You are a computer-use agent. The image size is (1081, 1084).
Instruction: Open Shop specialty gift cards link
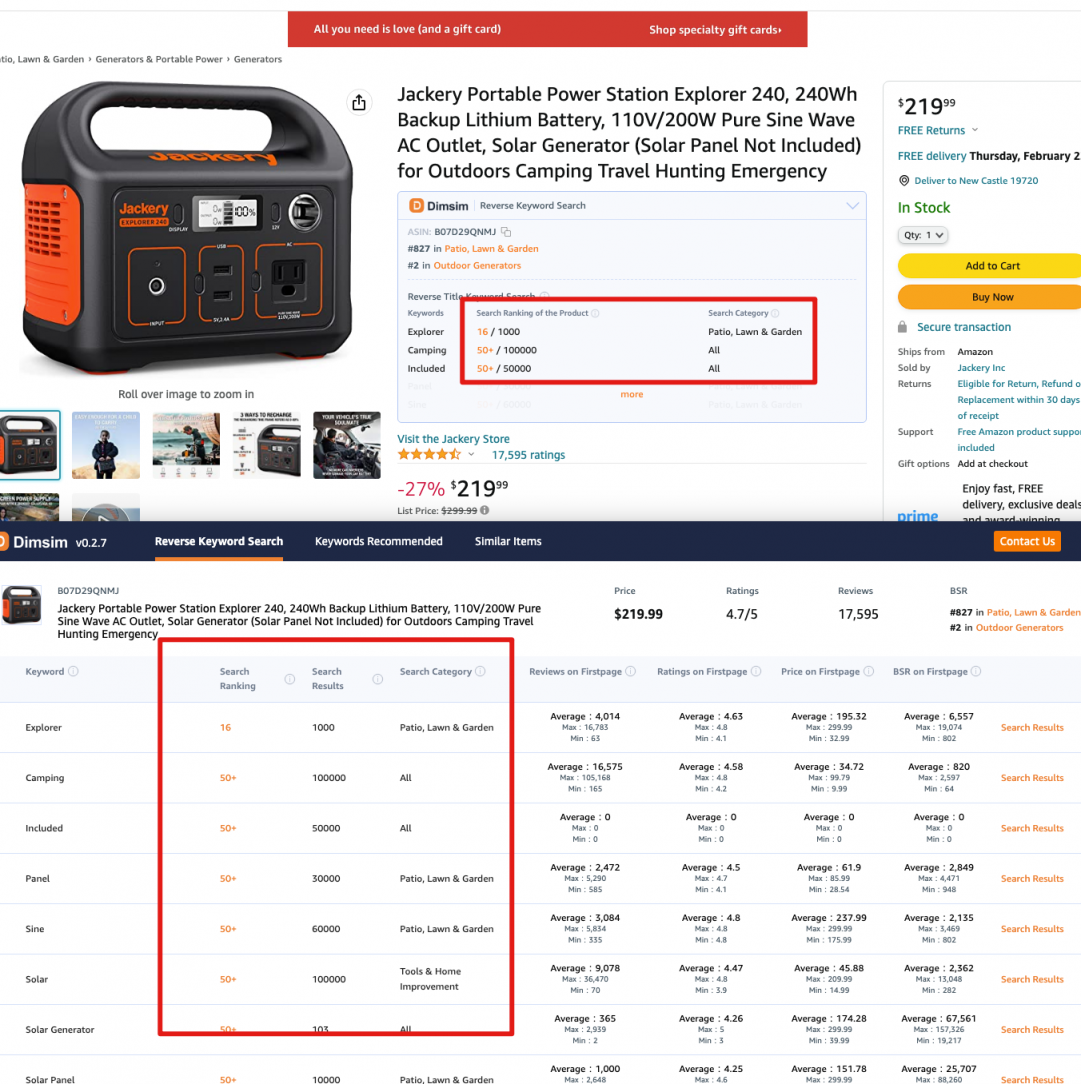pos(715,30)
